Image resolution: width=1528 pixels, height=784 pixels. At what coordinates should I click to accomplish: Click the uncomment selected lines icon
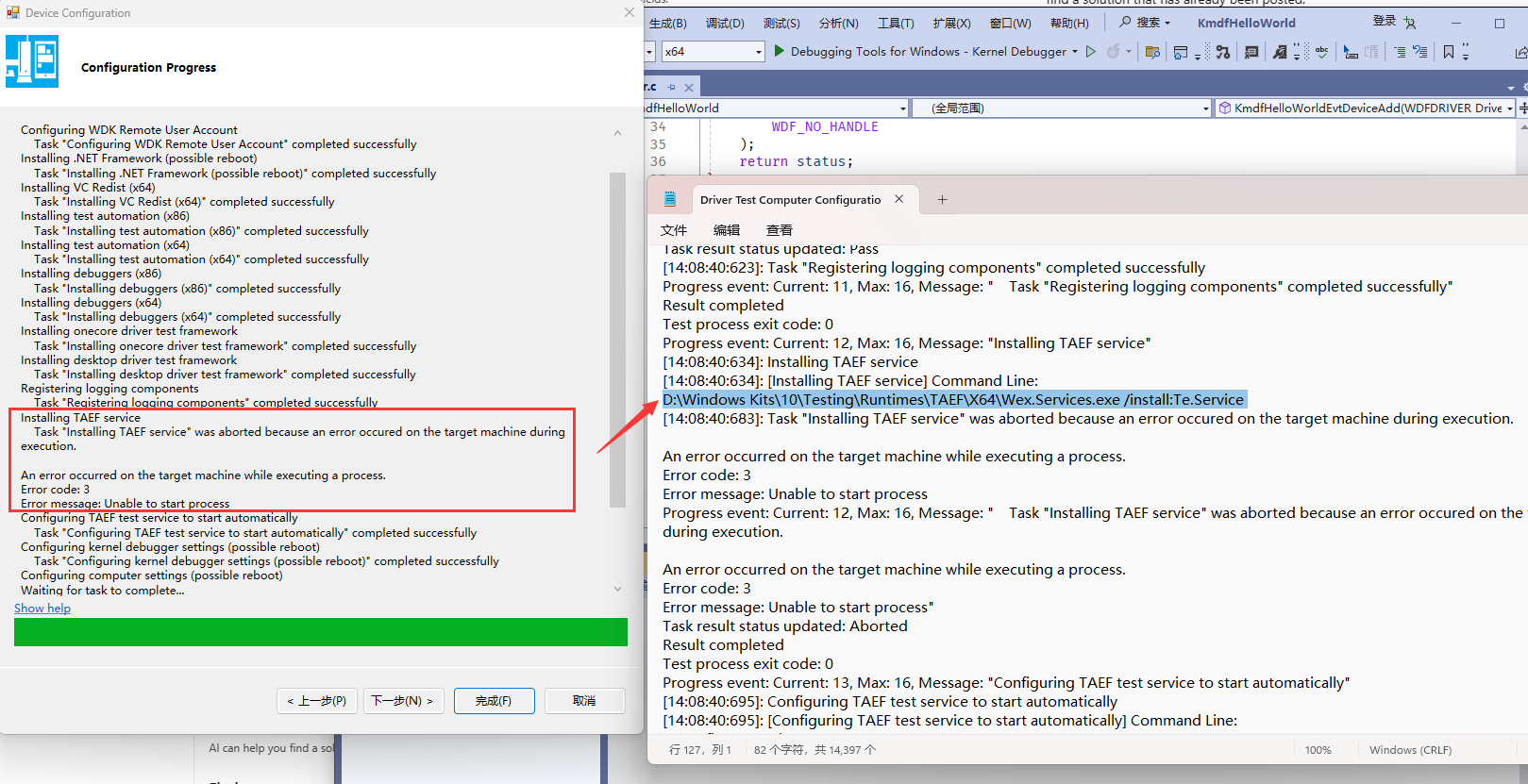[x=1419, y=52]
